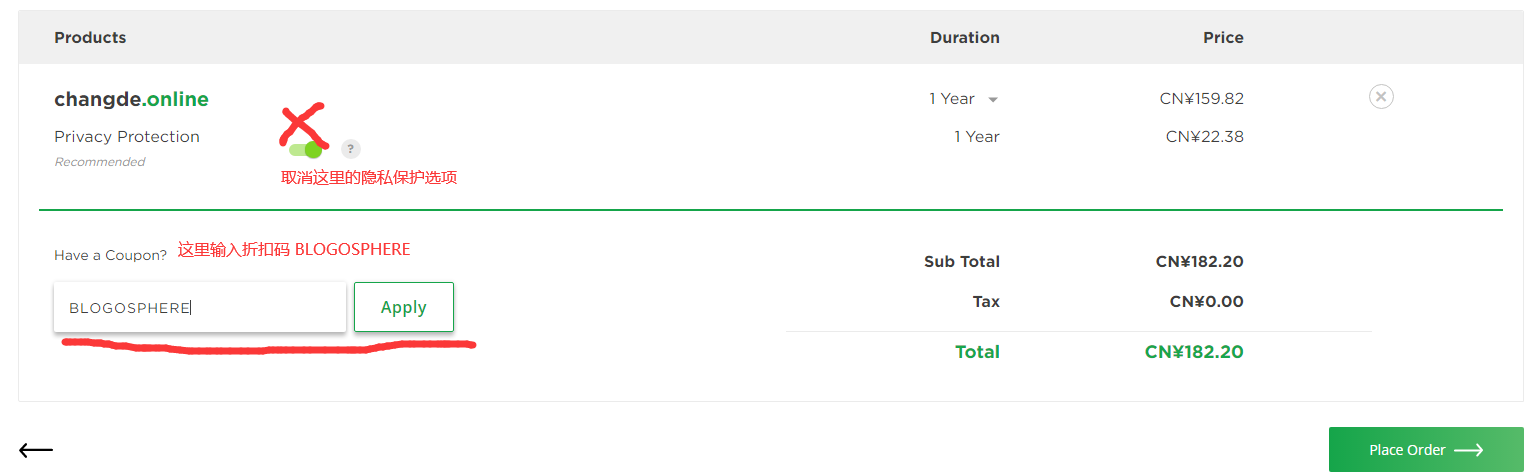The image size is (1536, 476).
Task: Click the Price column header
Action: point(1223,38)
